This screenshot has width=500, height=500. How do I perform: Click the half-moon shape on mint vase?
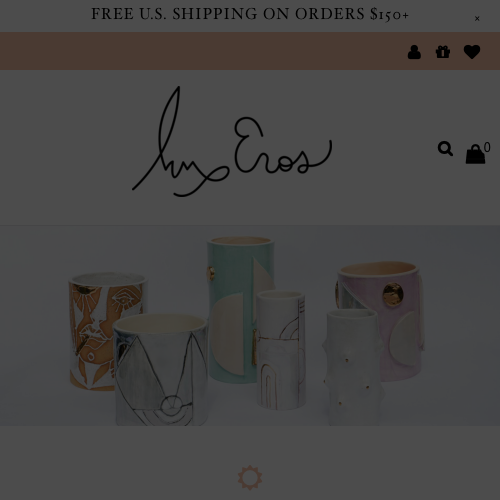[x=229, y=333]
